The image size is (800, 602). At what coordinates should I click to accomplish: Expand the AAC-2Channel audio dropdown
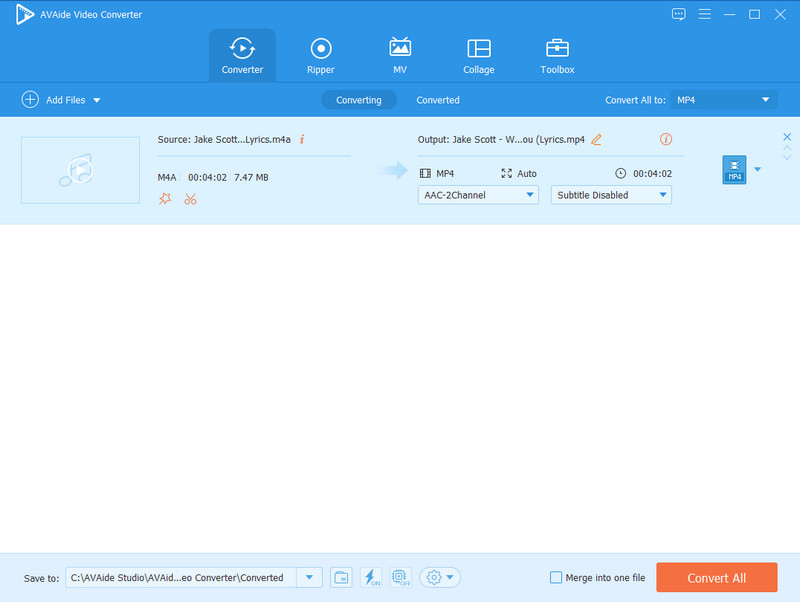478,195
